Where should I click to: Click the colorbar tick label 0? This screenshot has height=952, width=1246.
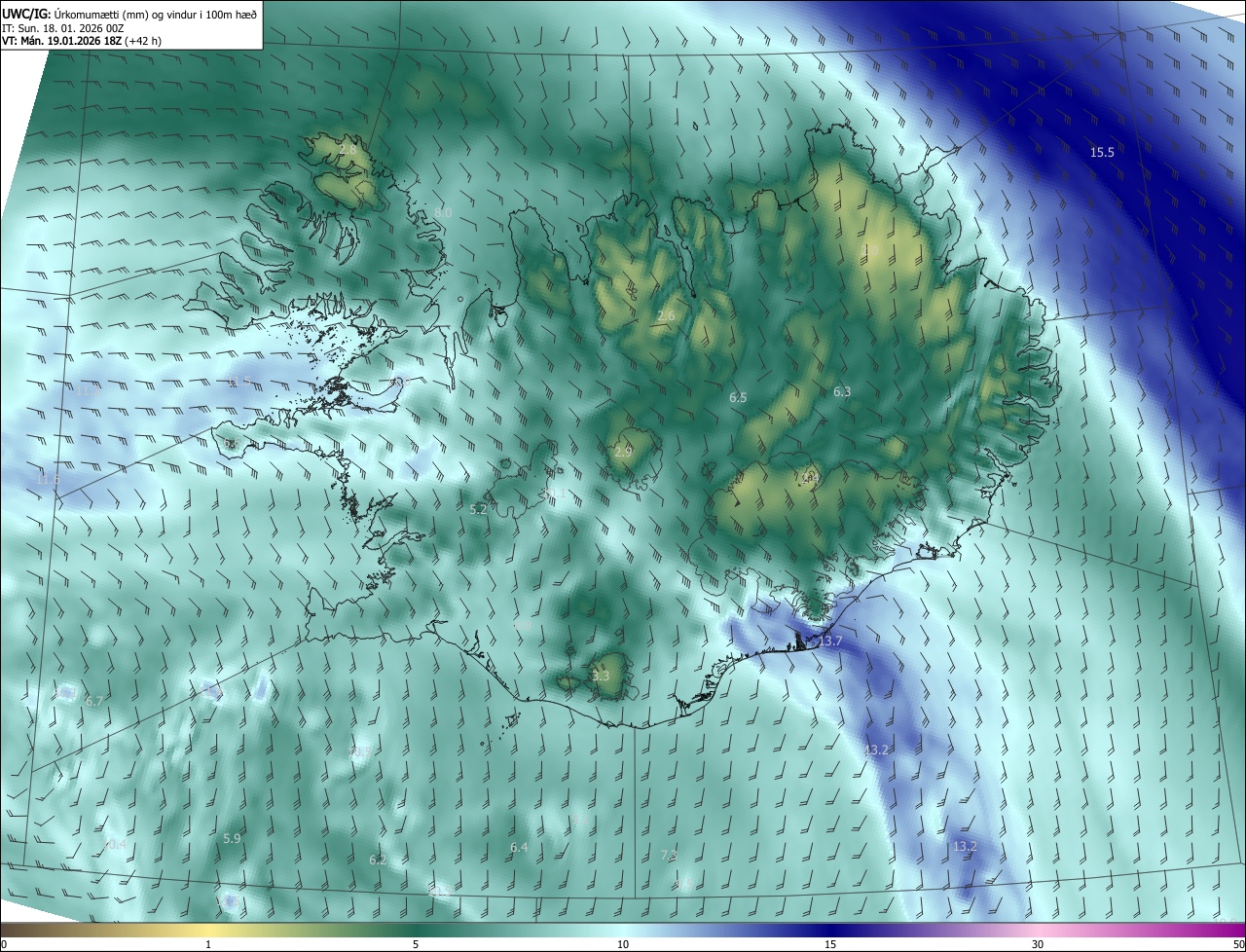click(4, 944)
